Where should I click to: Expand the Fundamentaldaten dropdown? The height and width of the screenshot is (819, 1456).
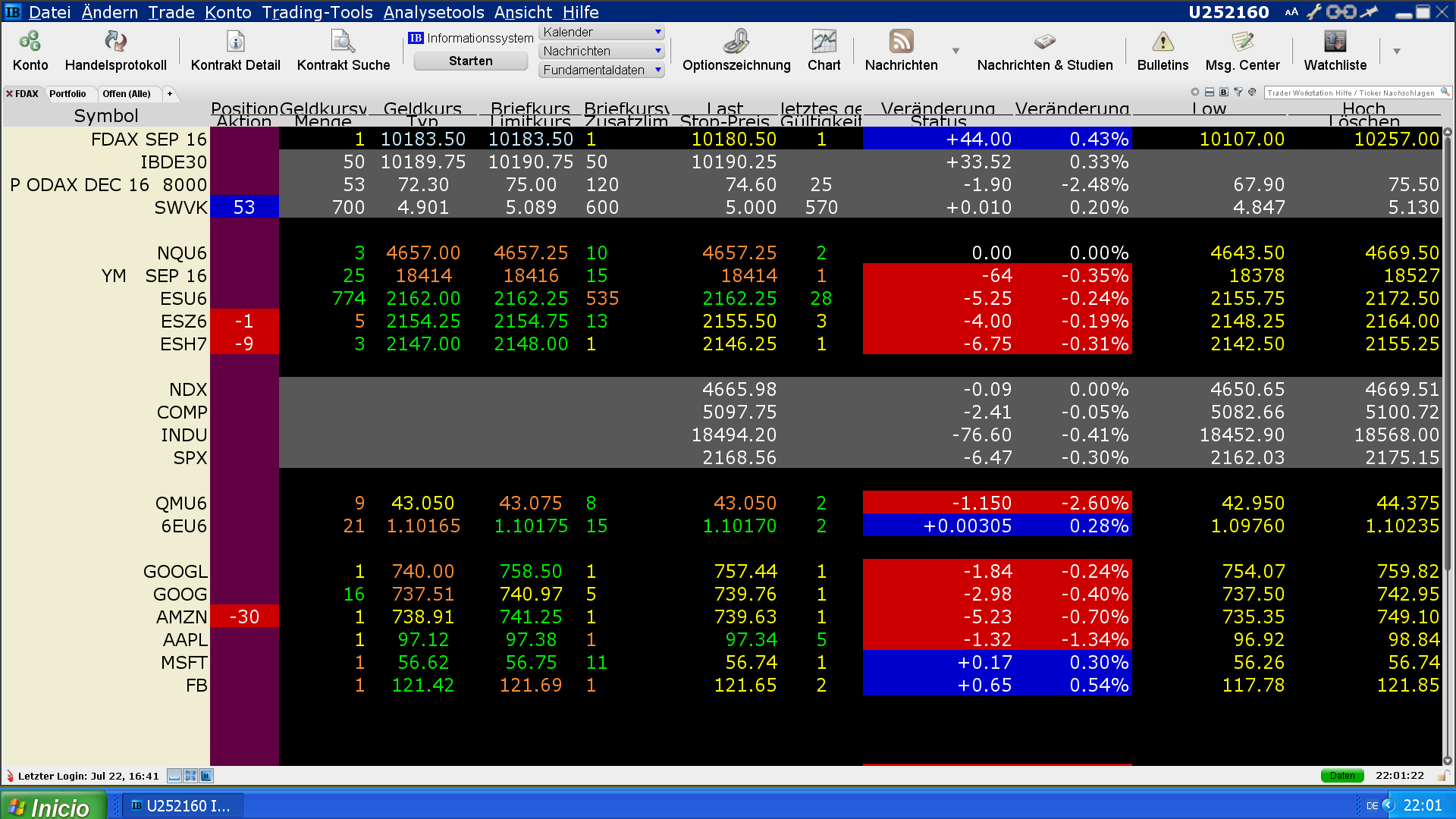click(657, 70)
